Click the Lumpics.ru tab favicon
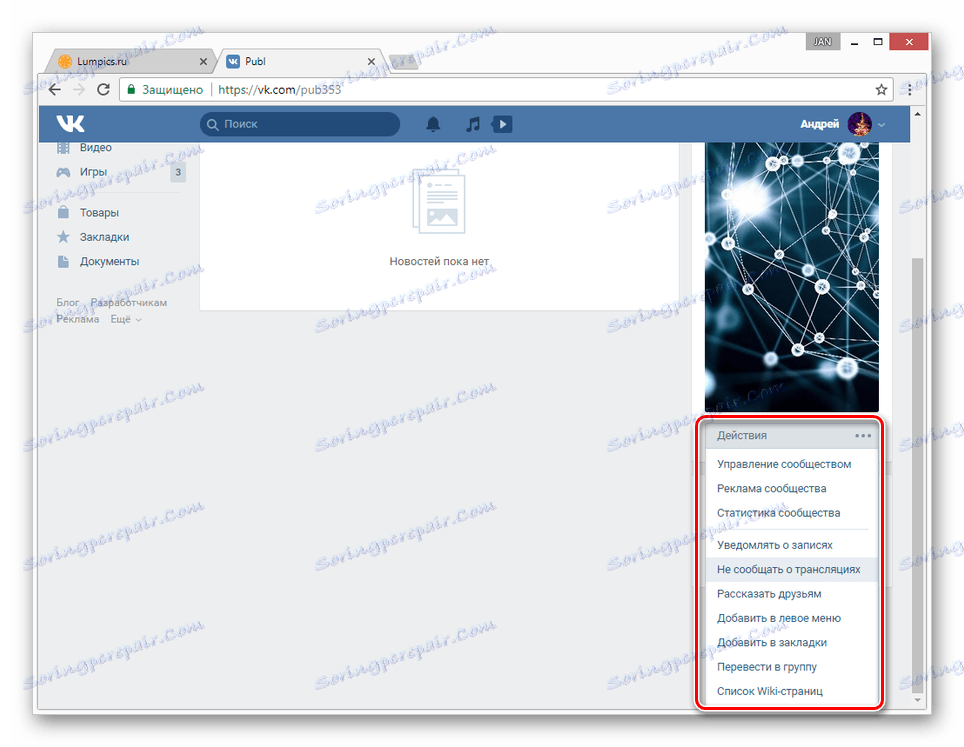964x747 pixels. click(x=65, y=61)
